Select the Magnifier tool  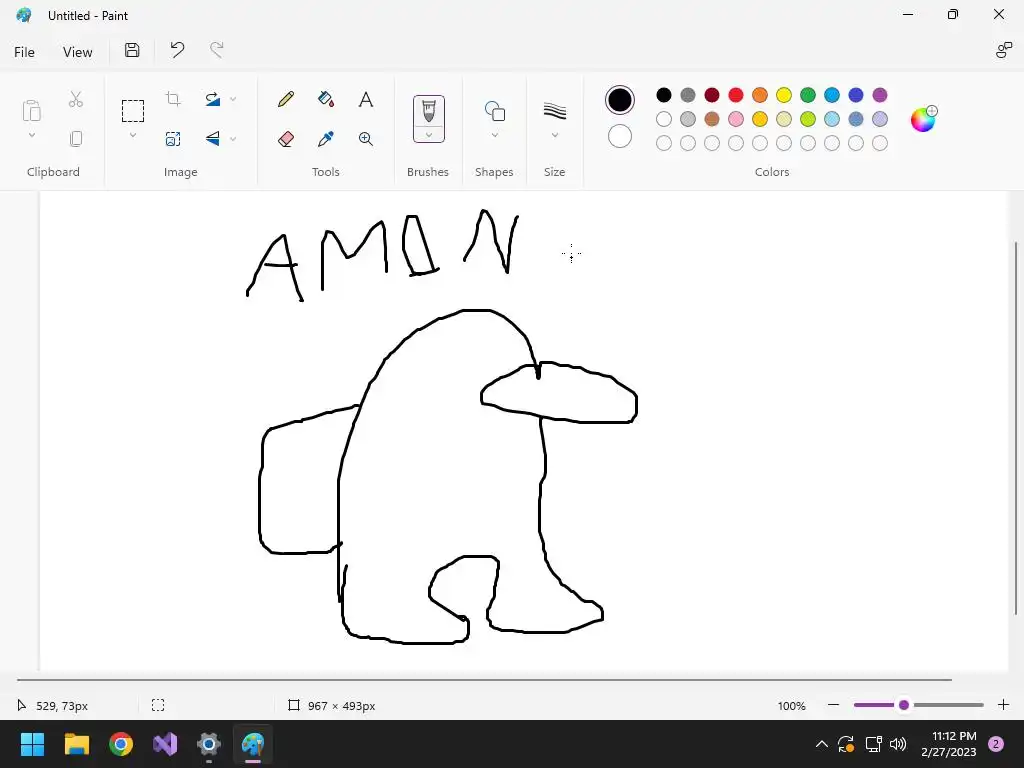click(366, 138)
